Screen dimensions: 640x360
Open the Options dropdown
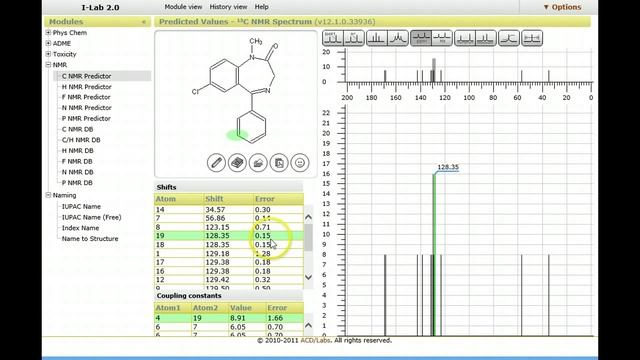click(562, 7)
